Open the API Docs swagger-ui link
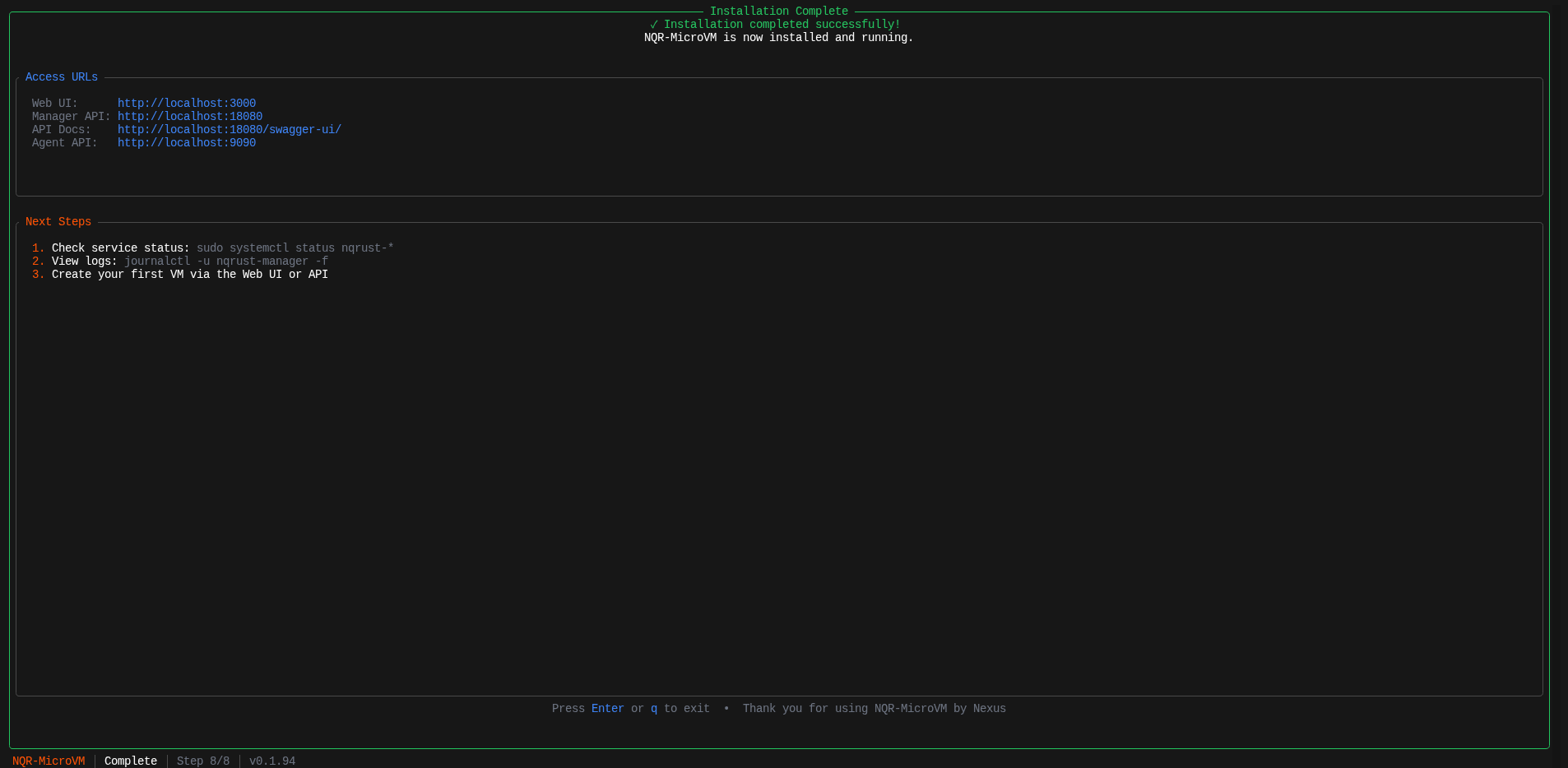The height and width of the screenshot is (768, 1568). (x=229, y=130)
